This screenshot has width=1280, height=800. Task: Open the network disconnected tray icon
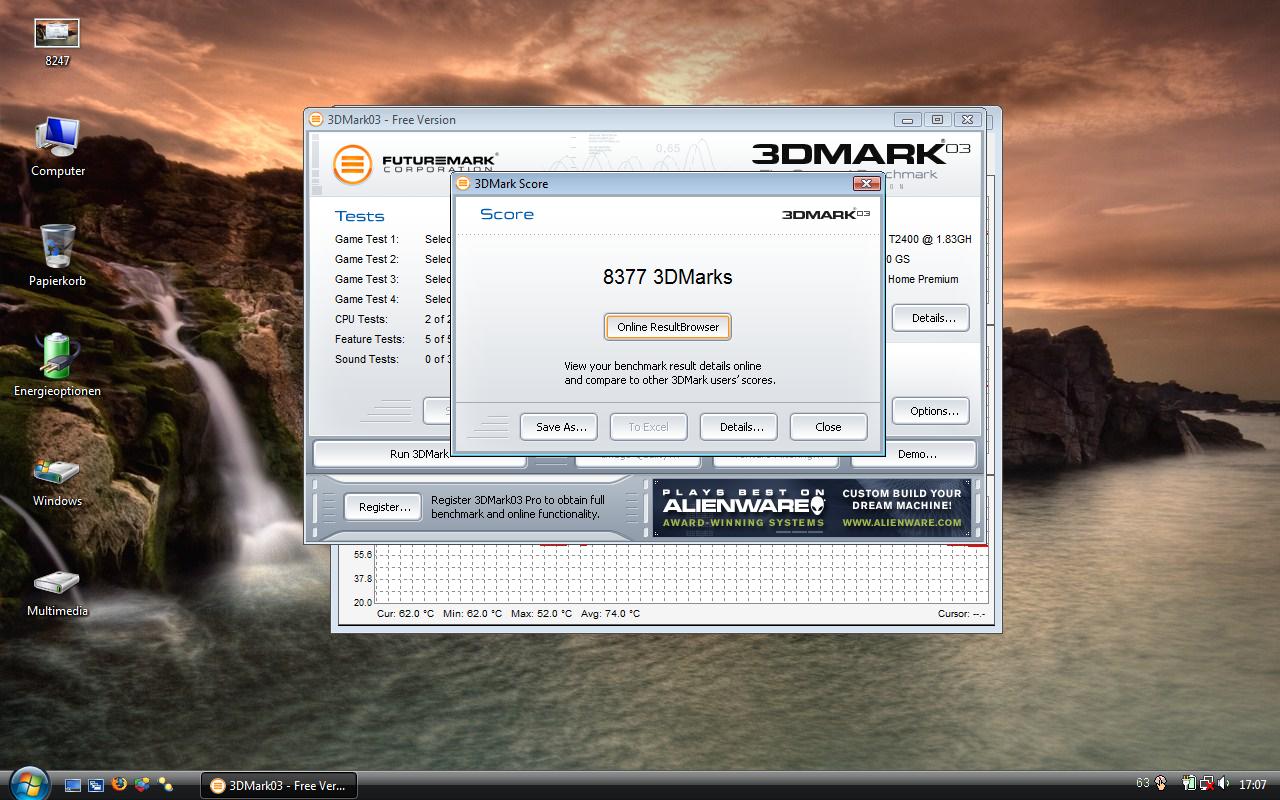pos(1206,784)
